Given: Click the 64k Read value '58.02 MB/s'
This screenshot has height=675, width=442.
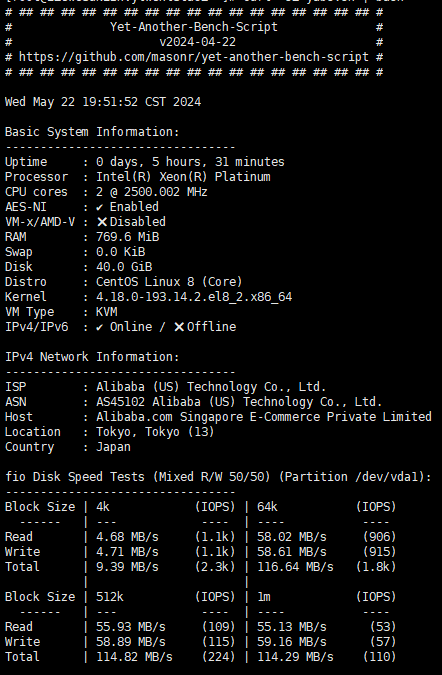Looking at the screenshot, I should (292, 537).
